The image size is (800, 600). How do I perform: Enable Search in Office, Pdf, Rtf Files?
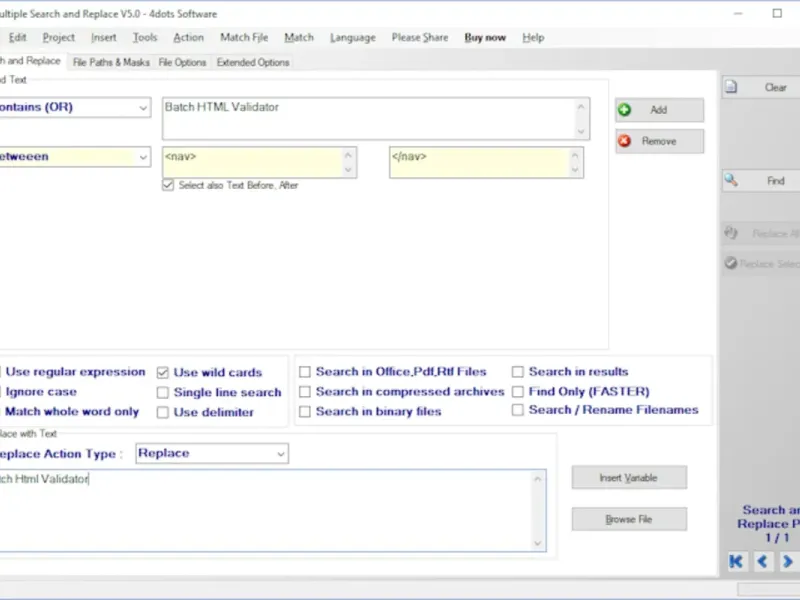coord(305,372)
